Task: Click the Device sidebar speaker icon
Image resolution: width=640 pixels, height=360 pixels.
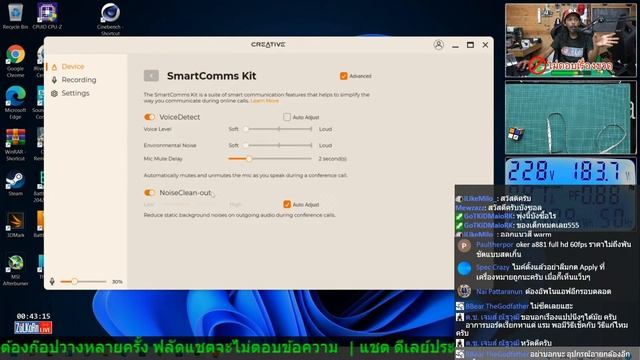Action: [x=54, y=67]
